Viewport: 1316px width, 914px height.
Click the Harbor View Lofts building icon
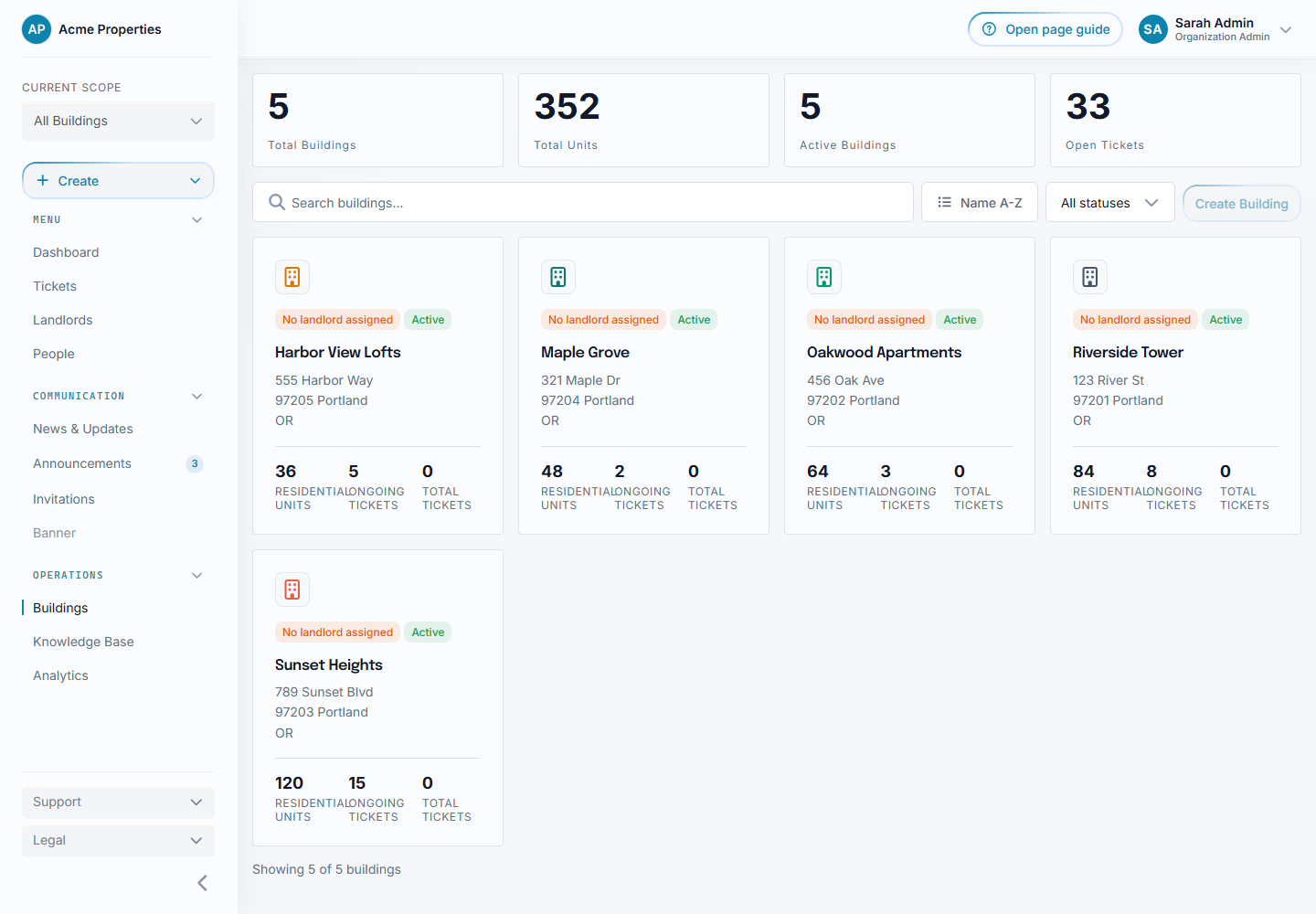tap(292, 277)
